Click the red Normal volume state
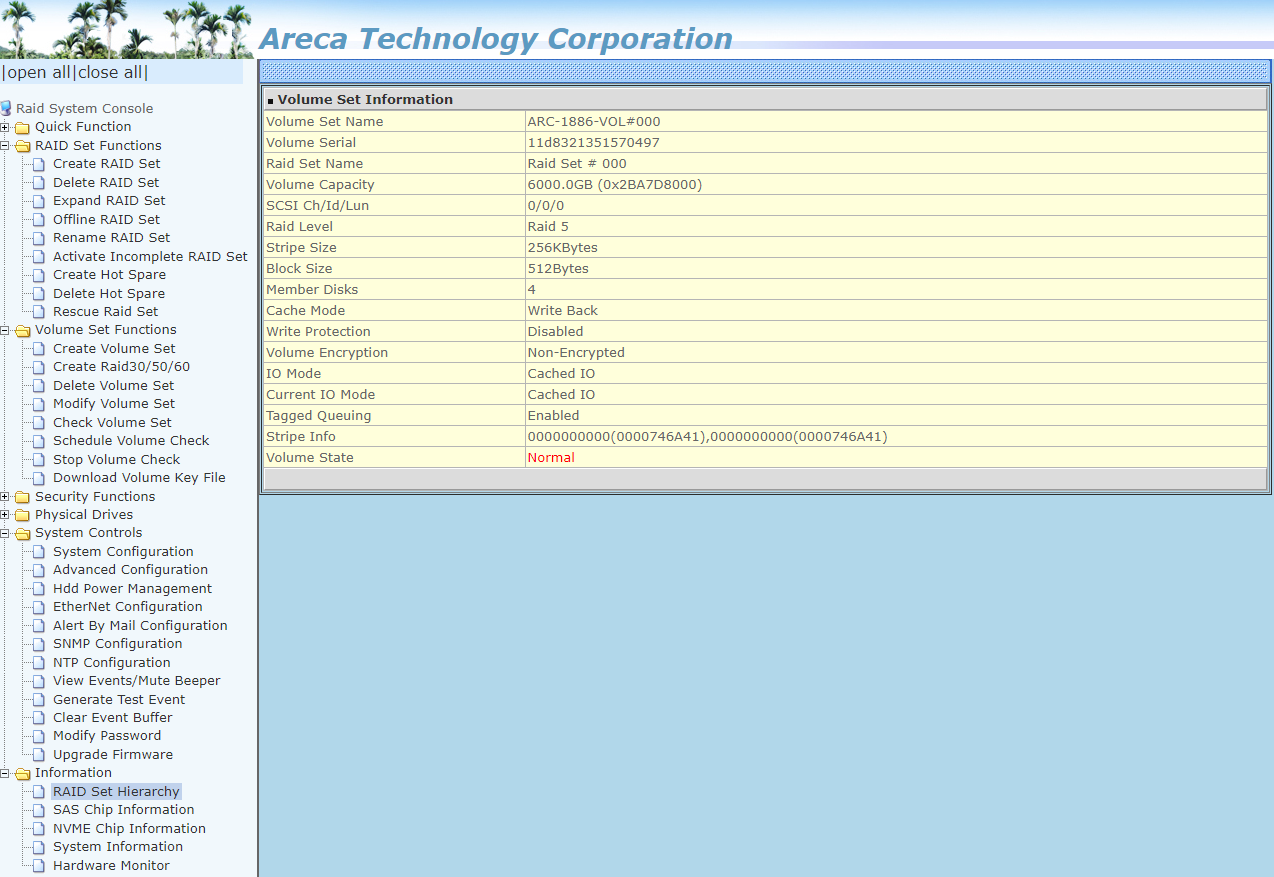This screenshot has width=1274, height=877. pyautogui.click(x=551, y=458)
